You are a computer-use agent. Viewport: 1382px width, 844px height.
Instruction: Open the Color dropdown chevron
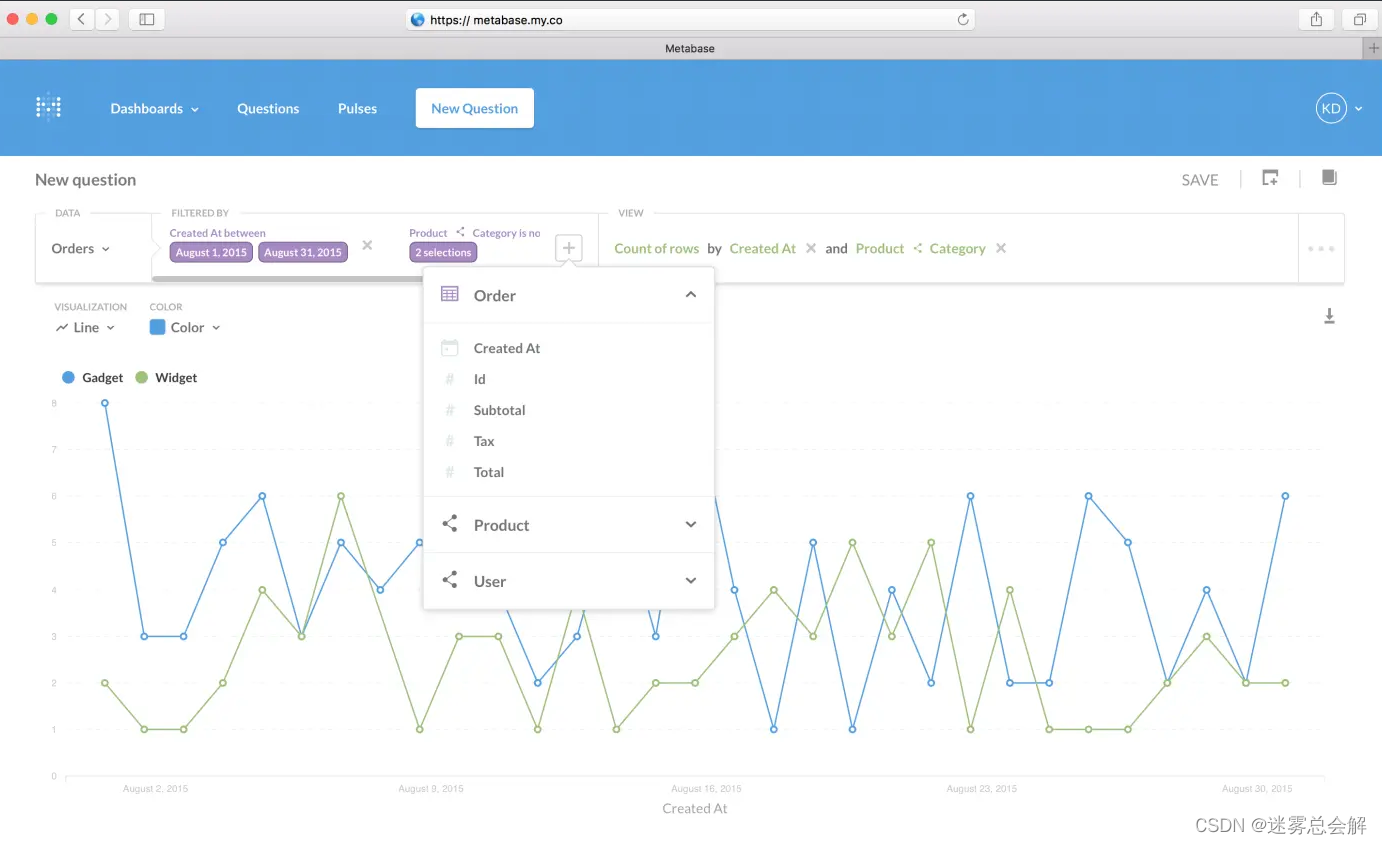[216, 328]
